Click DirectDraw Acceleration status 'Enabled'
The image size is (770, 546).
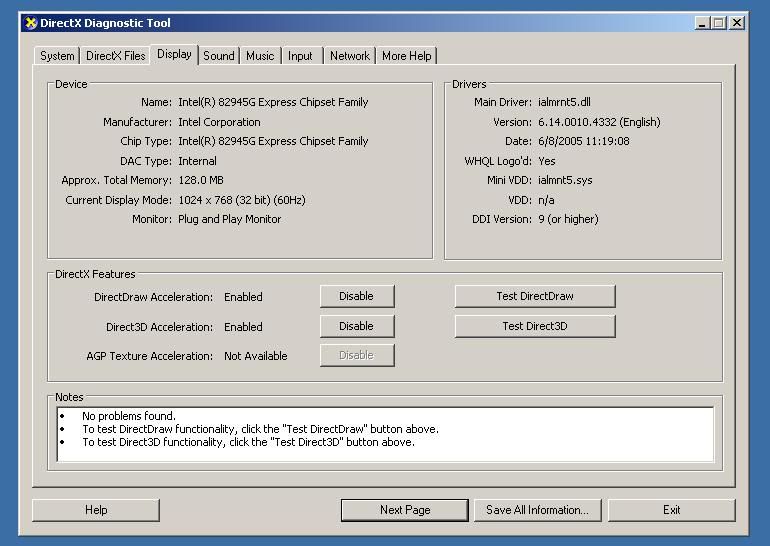[x=243, y=297]
